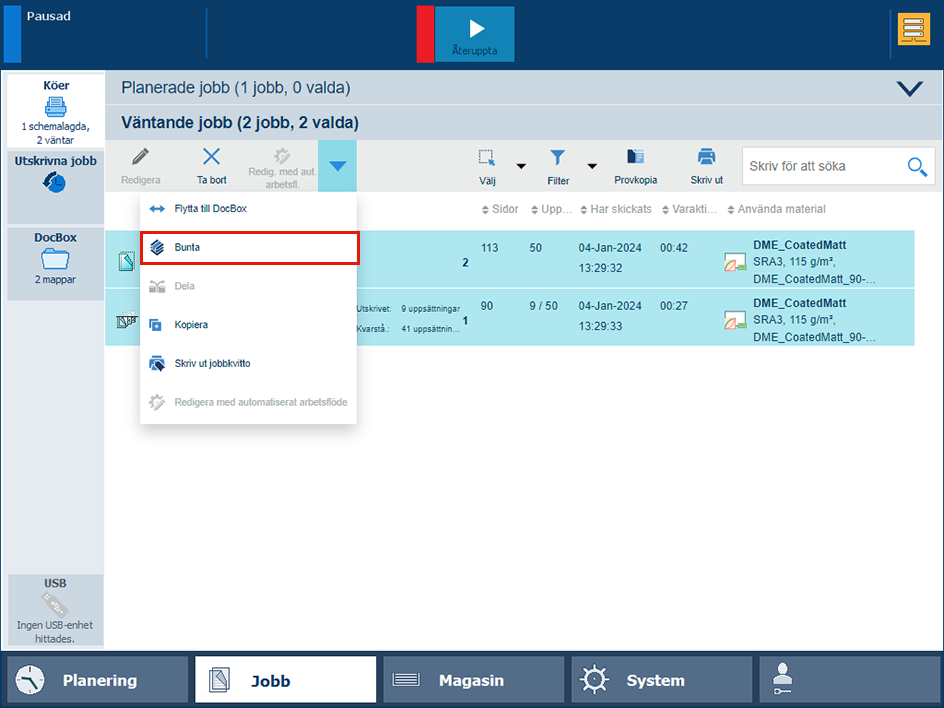944x708 pixels.
Task: Choose Kopiera from the menu
Action: (x=249, y=324)
